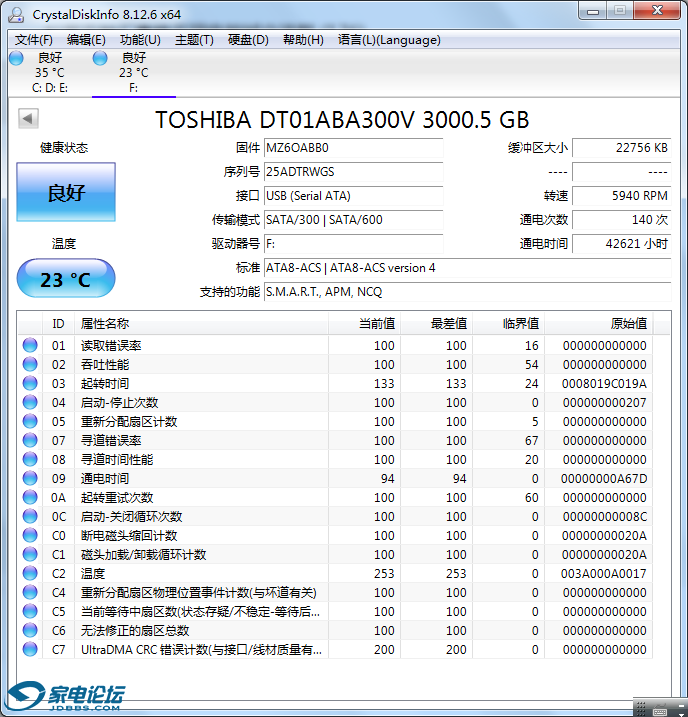Click the power on hours 42621 小时

click(x=622, y=244)
